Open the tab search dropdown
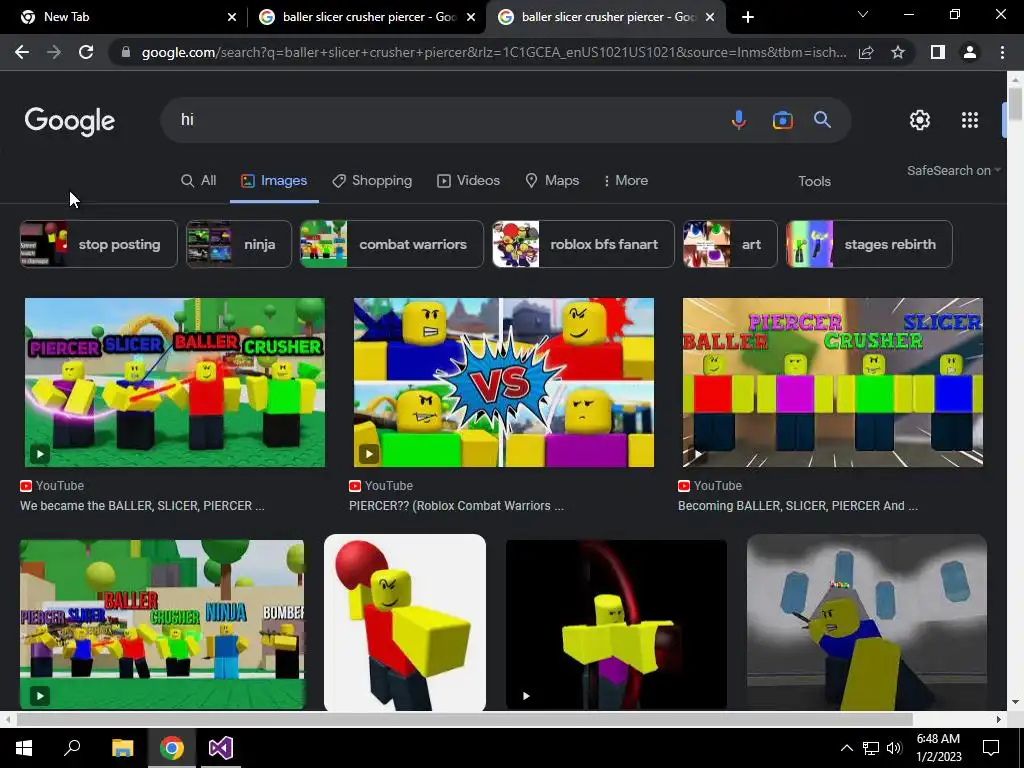Viewport: 1024px width, 768px height. (863, 14)
